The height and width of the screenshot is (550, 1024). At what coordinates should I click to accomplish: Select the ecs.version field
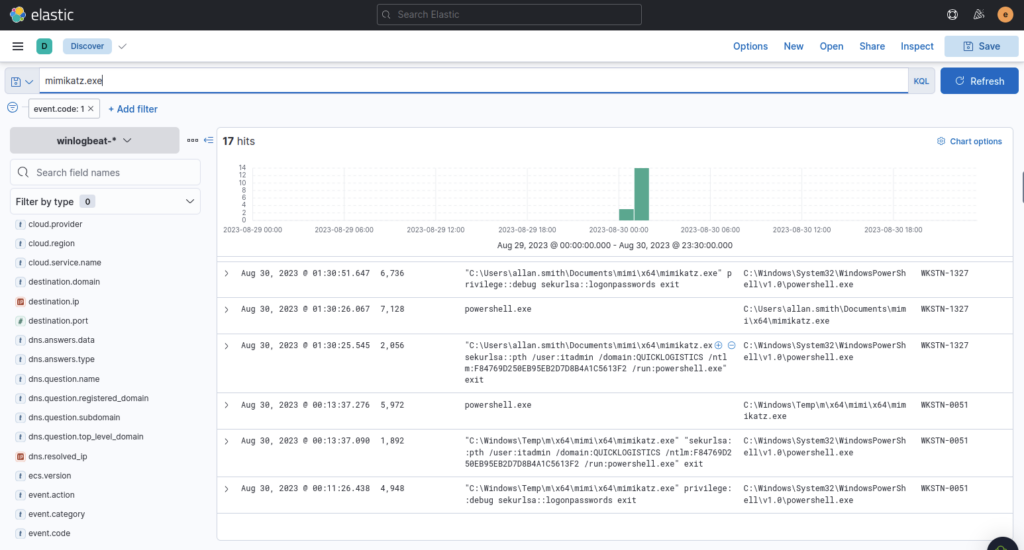[50, 476]
